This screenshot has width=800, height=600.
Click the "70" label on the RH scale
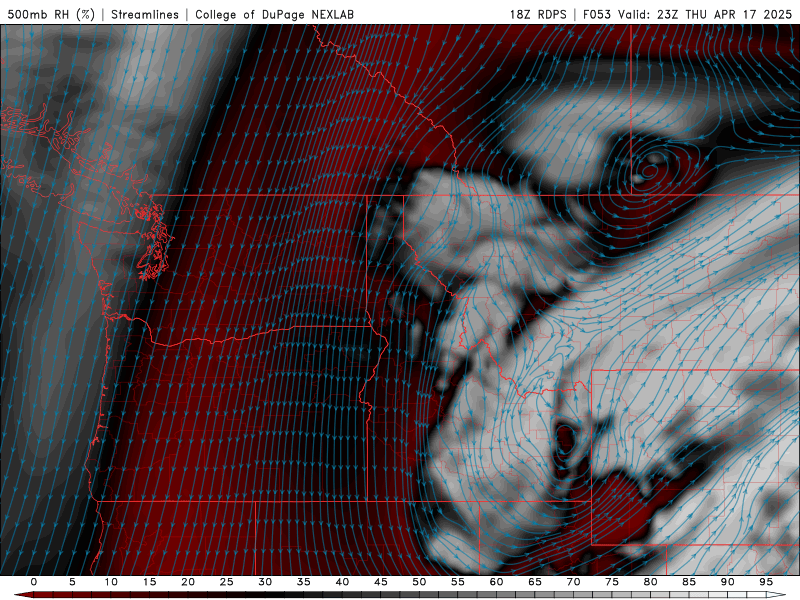coord(573,582)
